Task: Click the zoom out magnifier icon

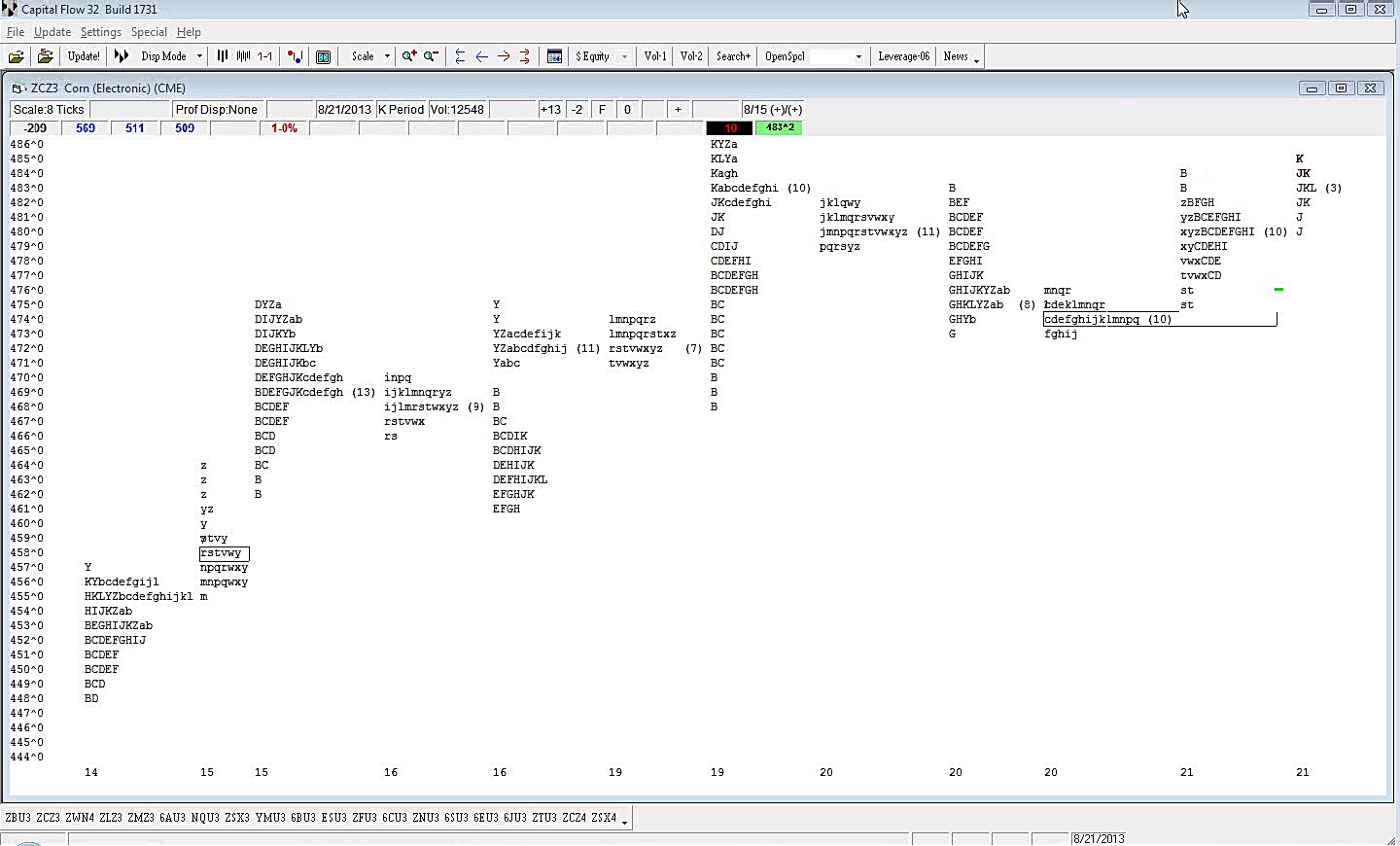Action: (x=431, y=56)
